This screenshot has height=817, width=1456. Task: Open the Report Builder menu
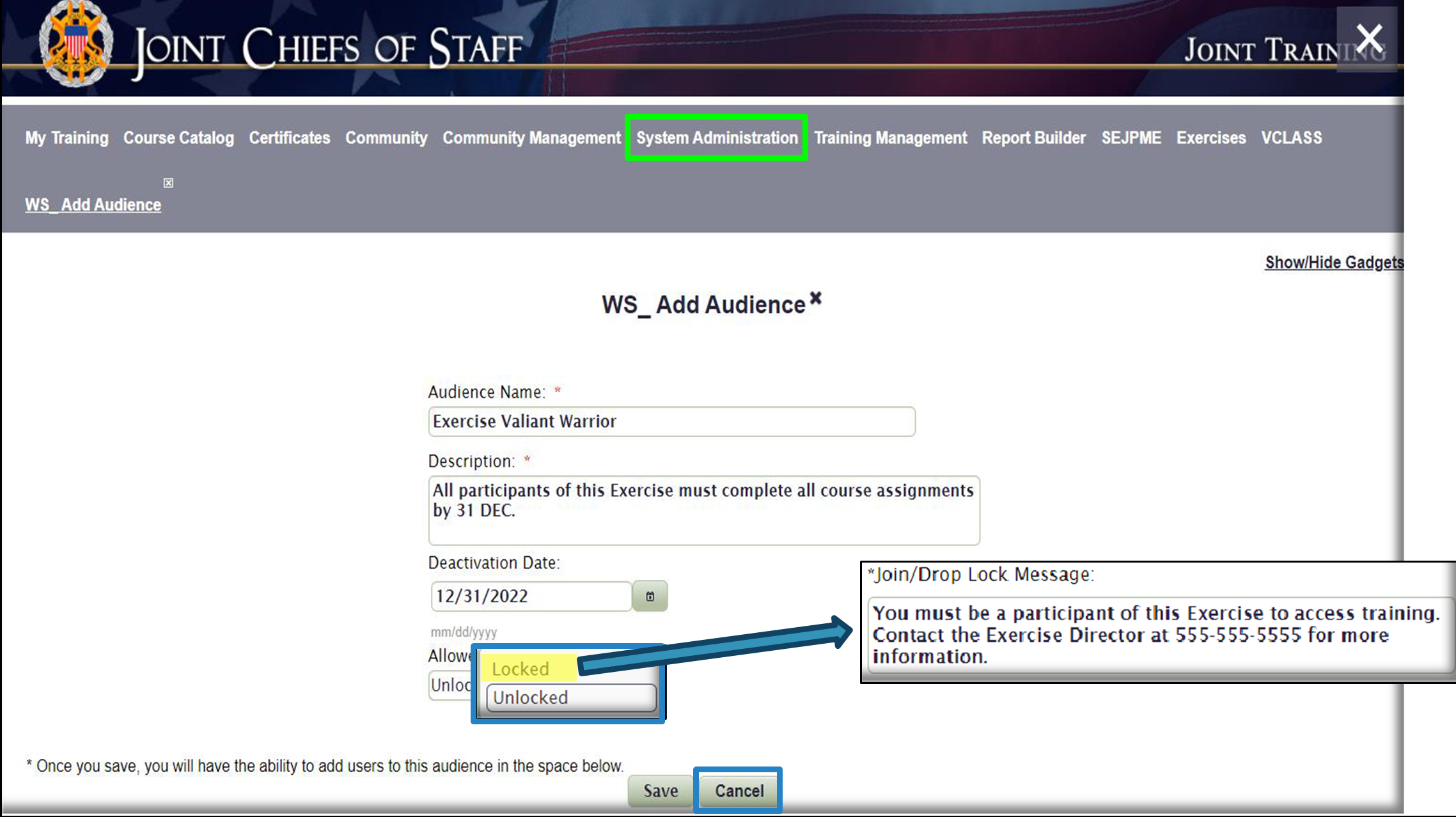pos(1033,138)
